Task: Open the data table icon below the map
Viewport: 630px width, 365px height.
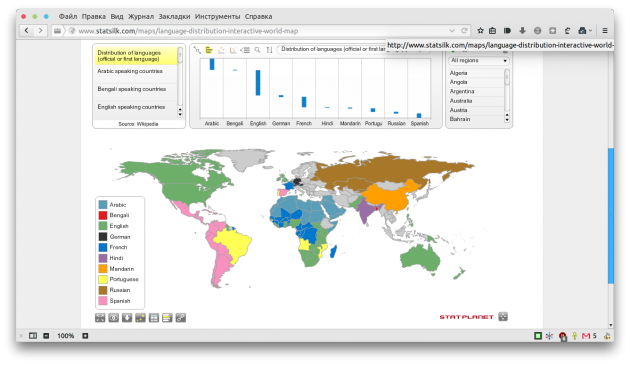Action: point(154,318)
